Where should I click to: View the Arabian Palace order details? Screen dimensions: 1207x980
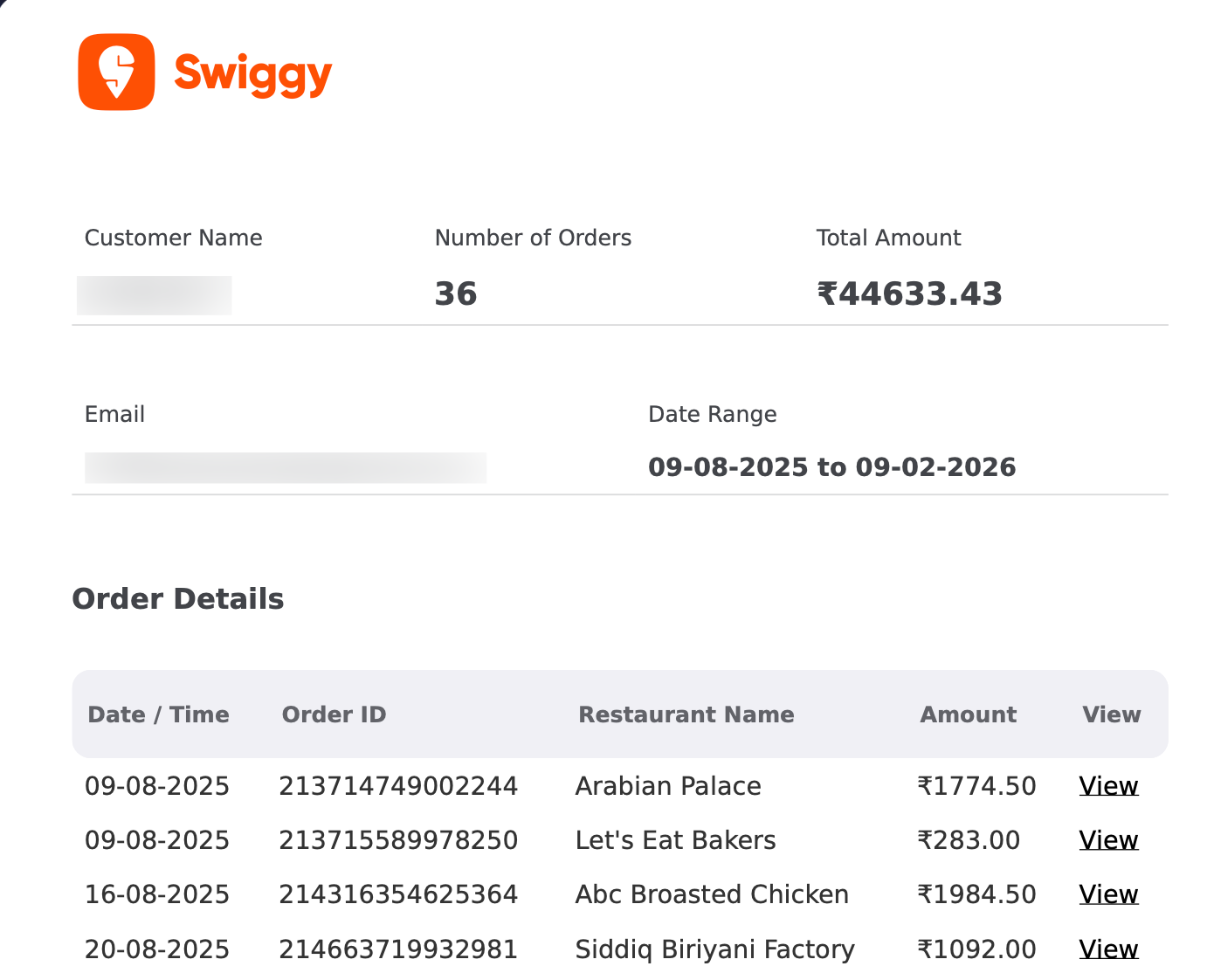(1108, 785)
